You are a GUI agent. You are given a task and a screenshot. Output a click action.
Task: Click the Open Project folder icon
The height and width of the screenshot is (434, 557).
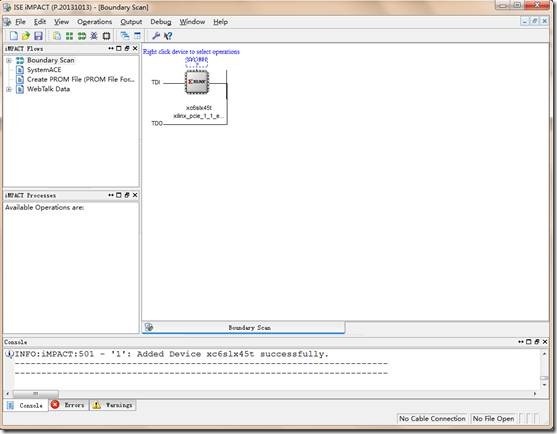tap(26, 36)
